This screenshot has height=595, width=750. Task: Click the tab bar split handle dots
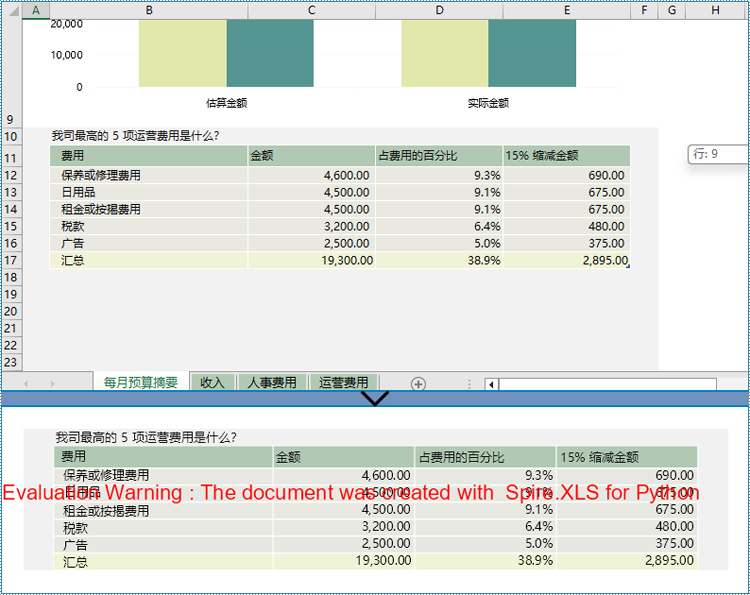[x=469, y=384]
